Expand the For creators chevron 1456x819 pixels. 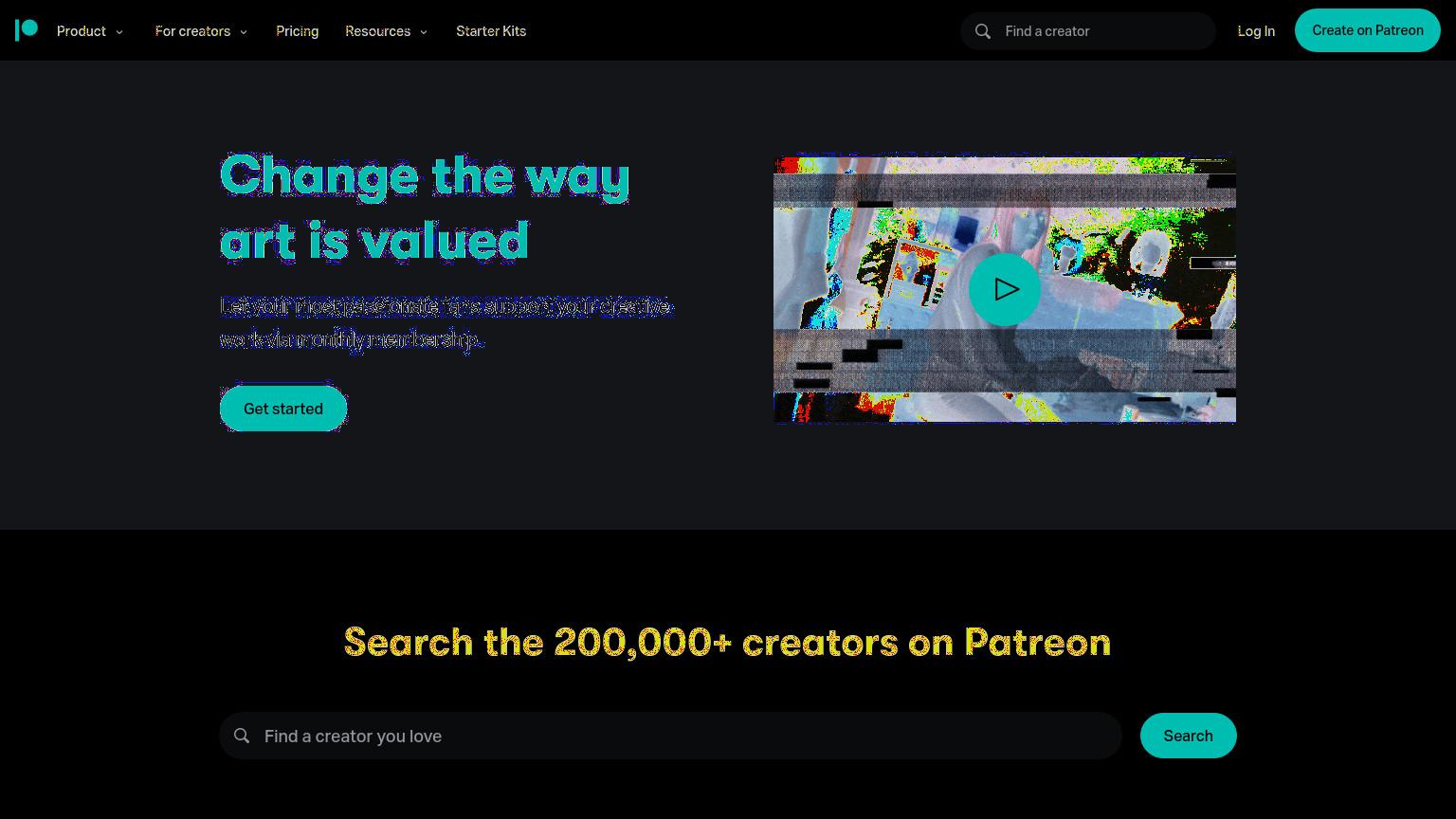click(244, 32)
